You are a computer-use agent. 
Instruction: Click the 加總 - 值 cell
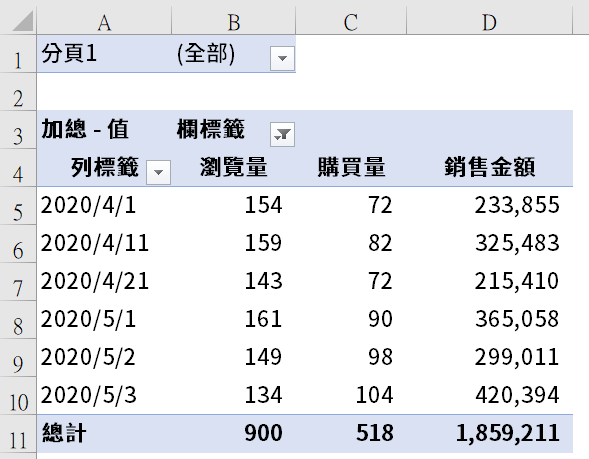[104, 130]
